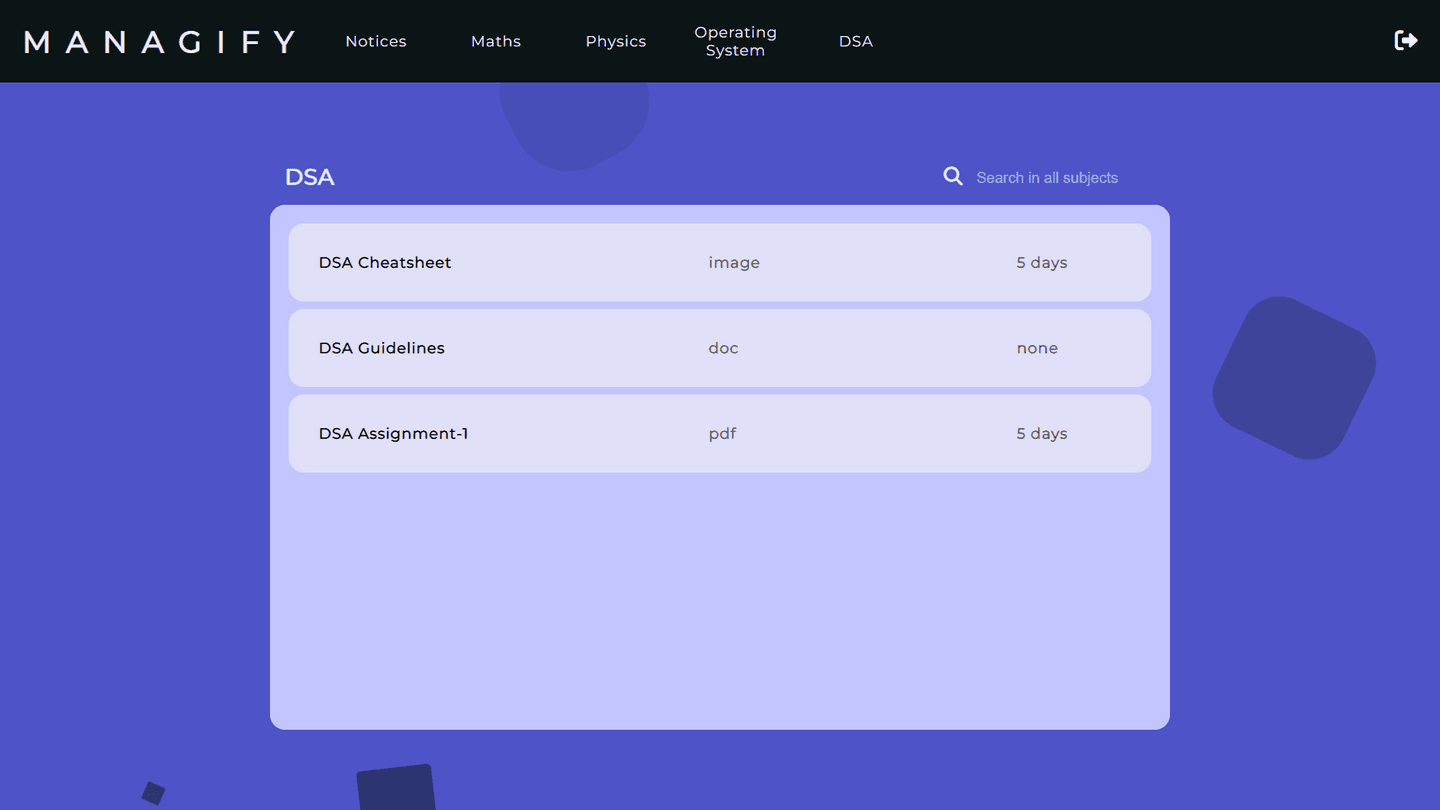Select DSA in the navigation bar

coord(856,41)
